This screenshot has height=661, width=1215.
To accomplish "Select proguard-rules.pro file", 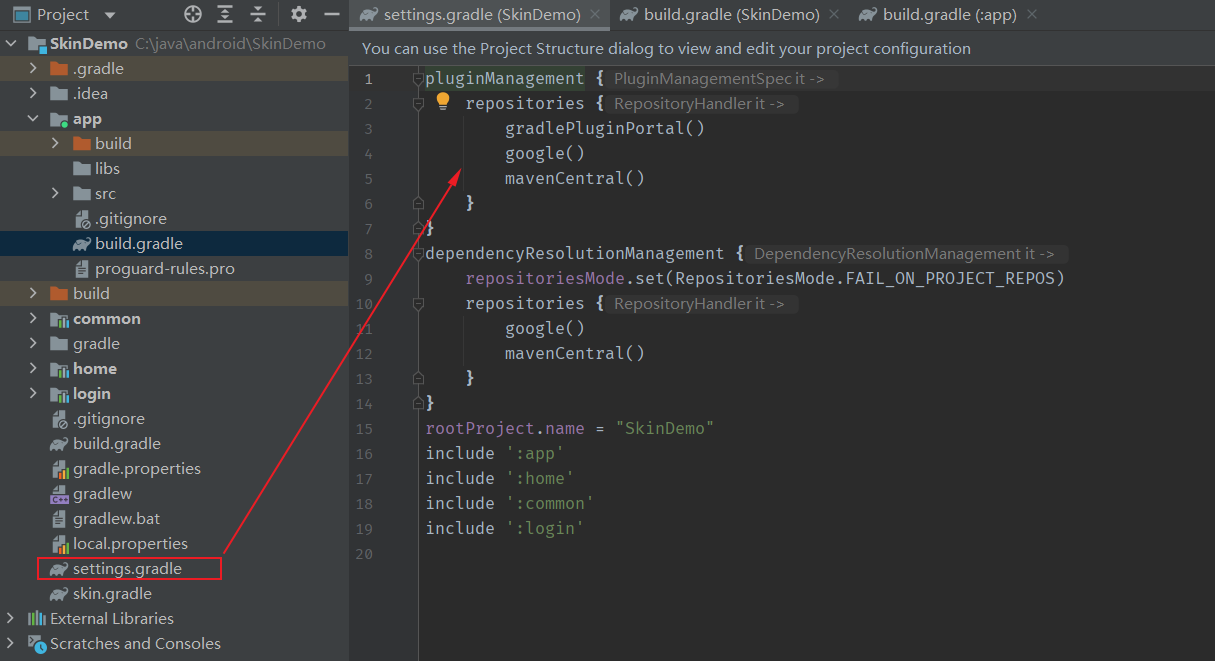I will pos(164,269).
